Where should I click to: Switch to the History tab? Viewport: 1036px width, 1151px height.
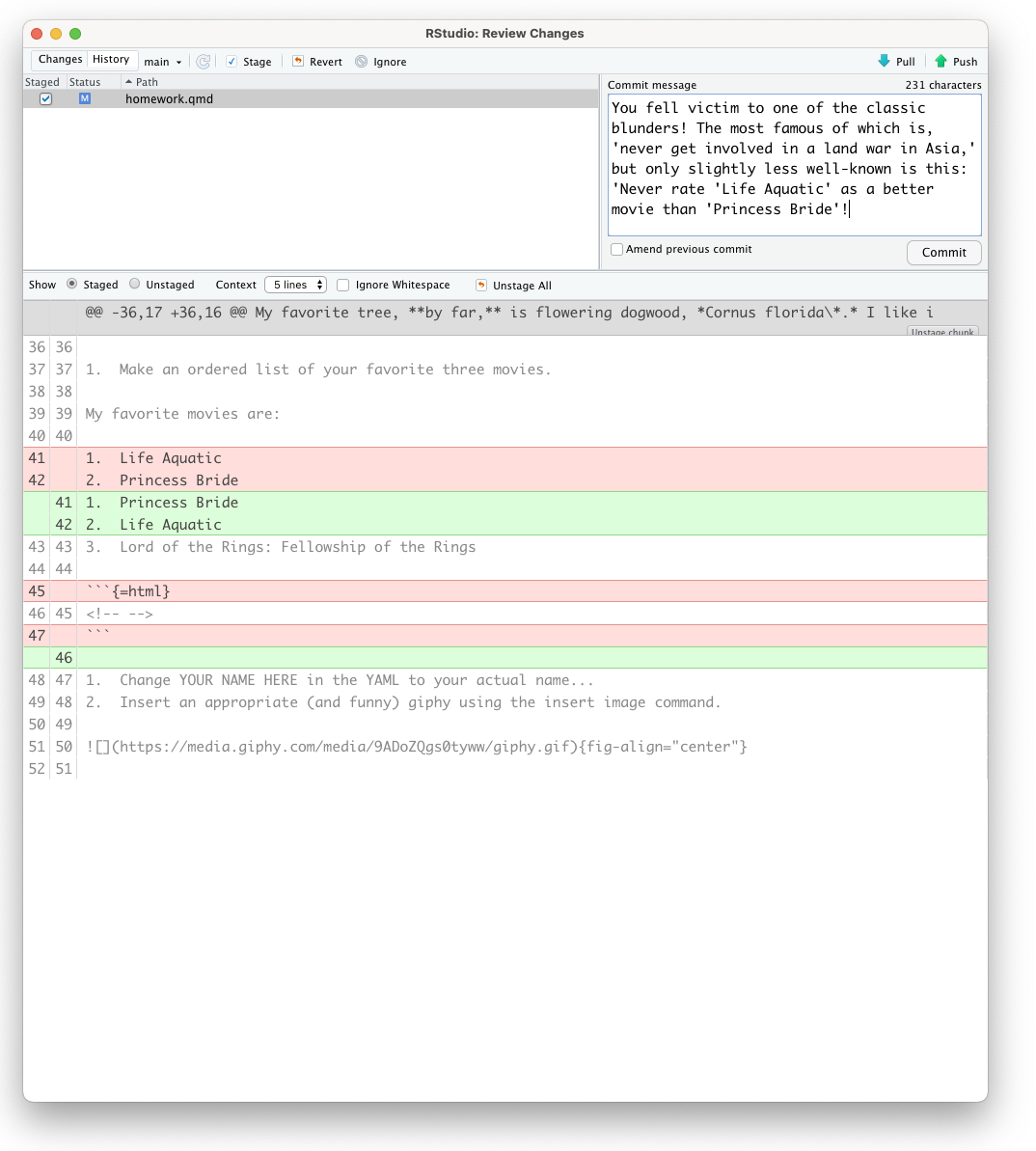point(112,59)
